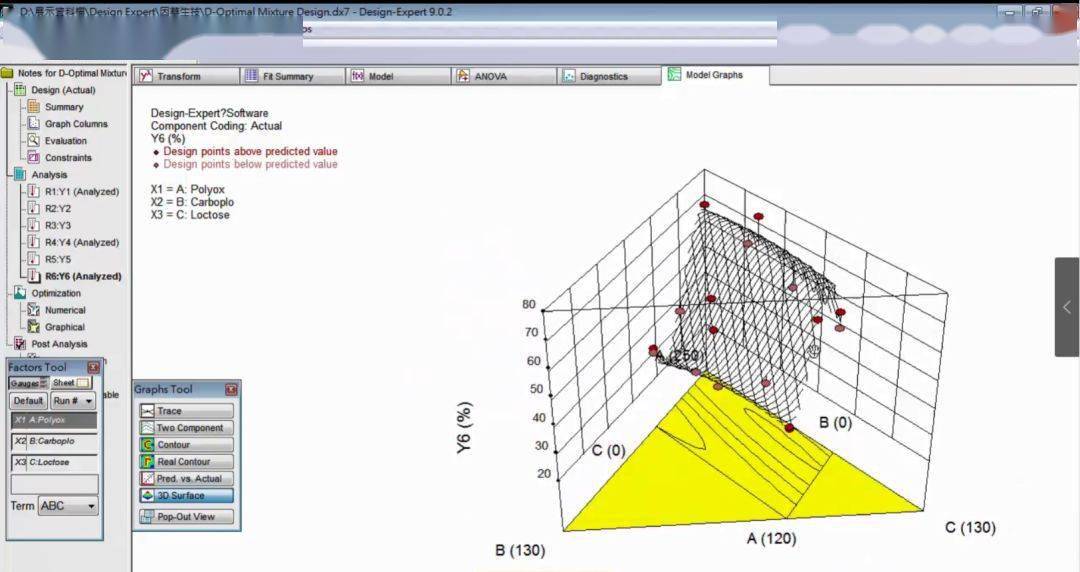Click the Default button in Factors Tool
This screenshot has width=1080, height=572.
28,401
